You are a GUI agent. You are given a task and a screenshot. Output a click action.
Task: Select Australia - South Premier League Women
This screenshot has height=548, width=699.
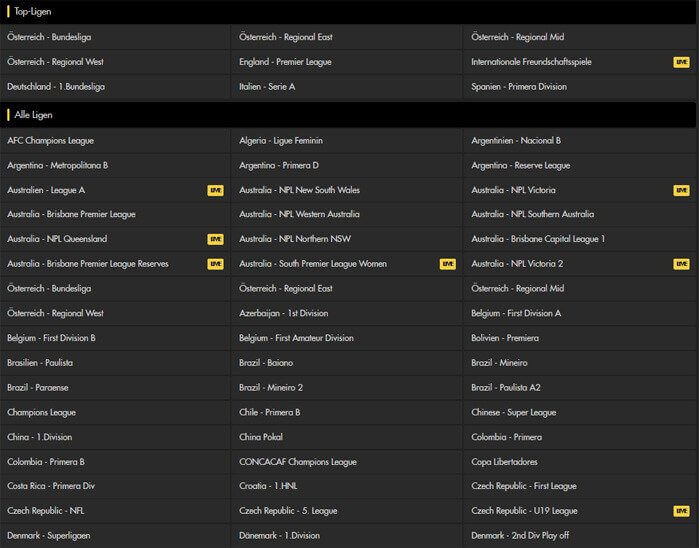[x=346, y=264]
